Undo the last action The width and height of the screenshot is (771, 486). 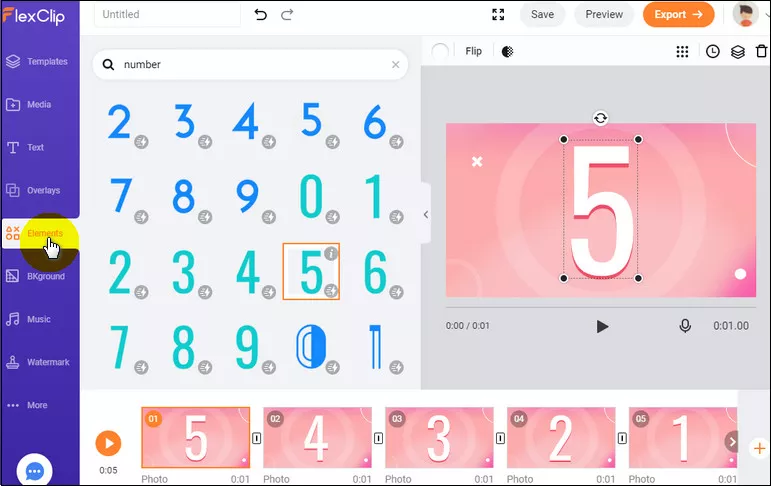[x=261, y=15]
